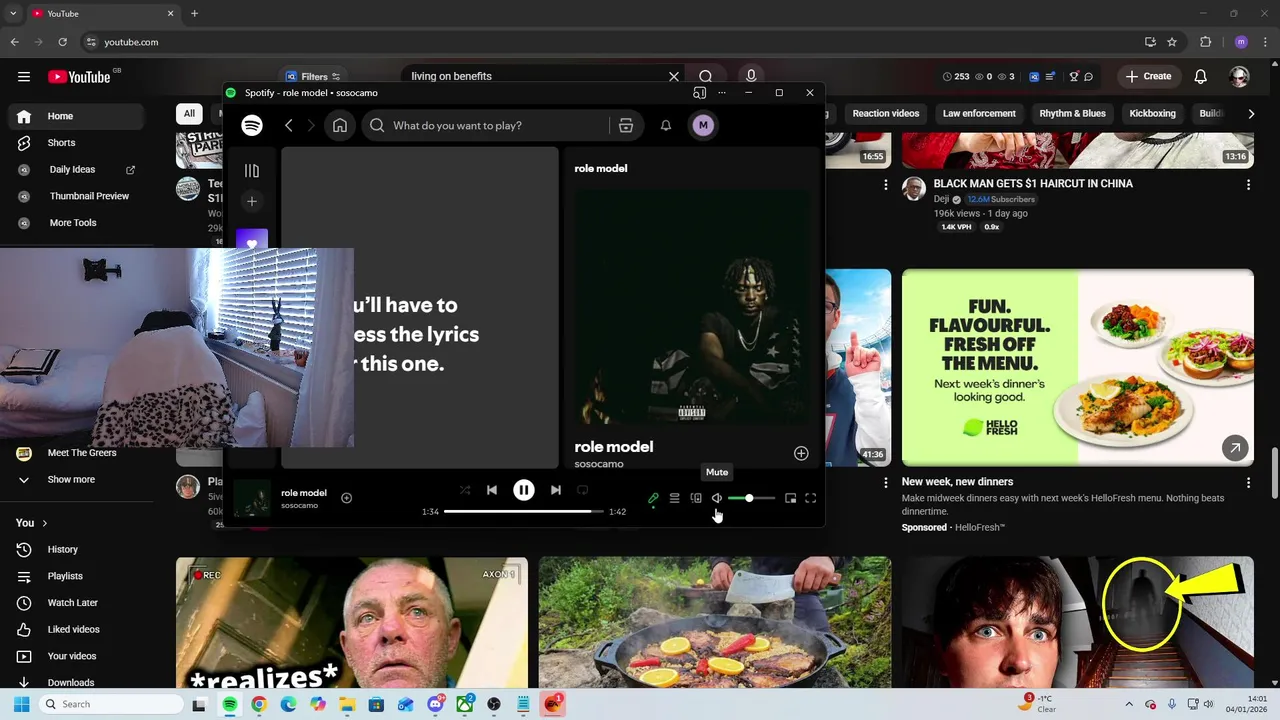The image size is (1280, 720).
Task: Open options menu for Deji haircut video
Action: (x=1248, y=185)
